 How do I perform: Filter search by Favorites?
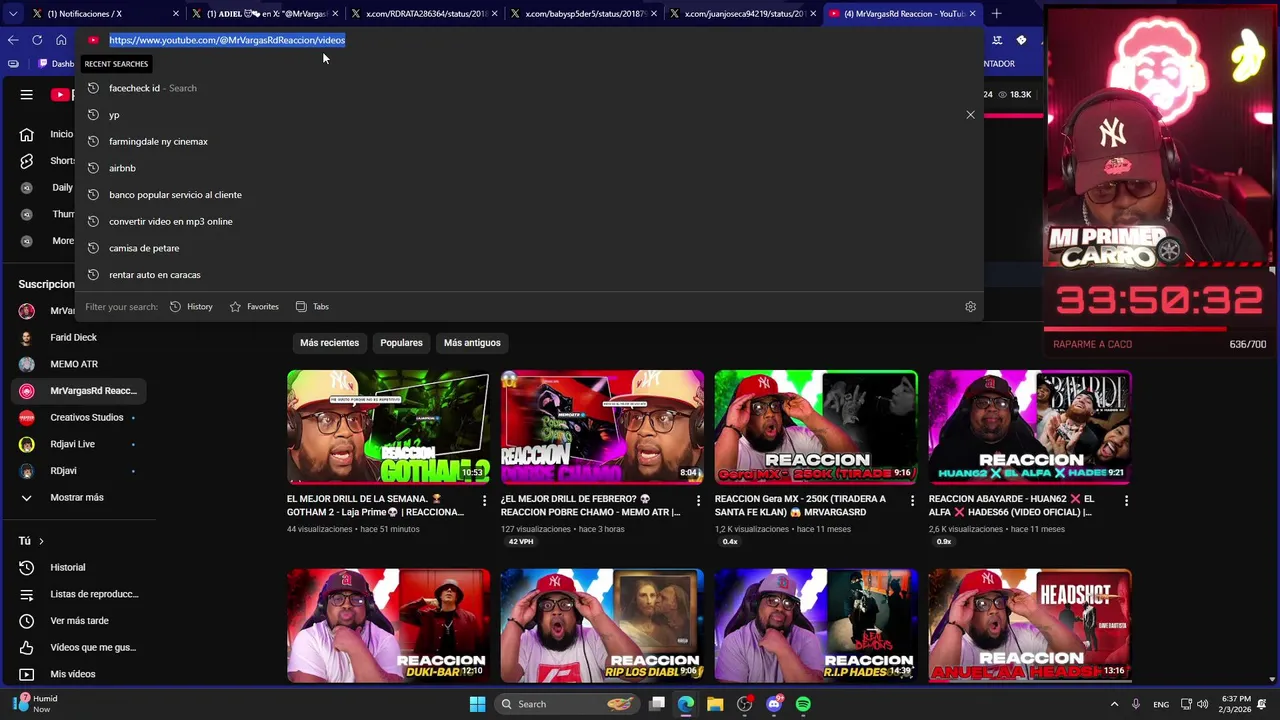(254, 307)
